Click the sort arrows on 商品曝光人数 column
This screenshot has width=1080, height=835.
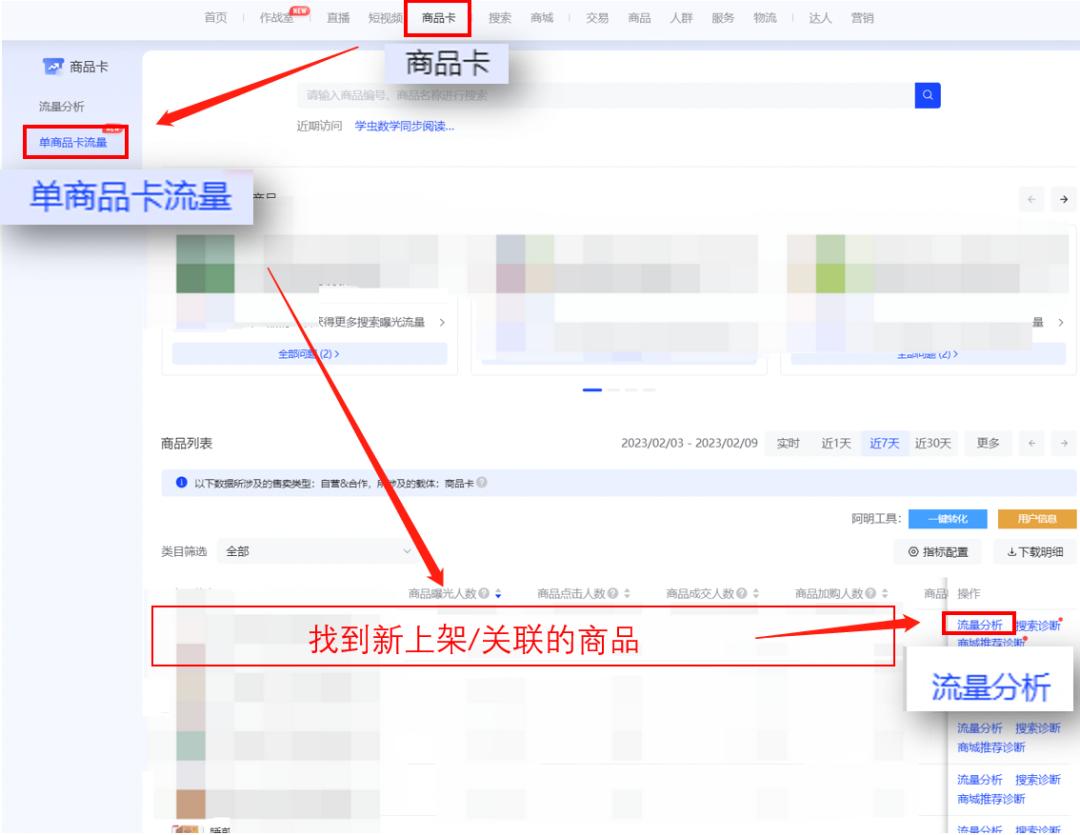(x=498, y=593)
